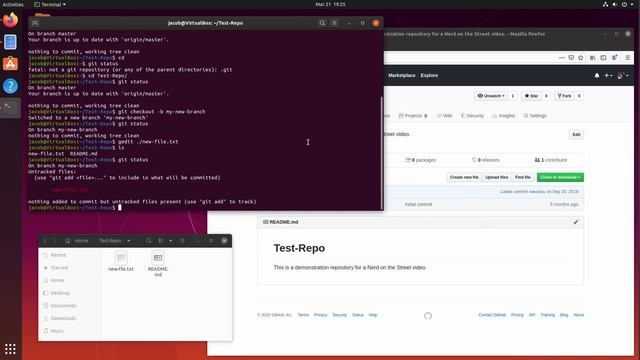Image resolution: width=640 pixels, height=360 pixels.
Task: Click the terminal new tab icon
Action: click(x=36, y=23)
